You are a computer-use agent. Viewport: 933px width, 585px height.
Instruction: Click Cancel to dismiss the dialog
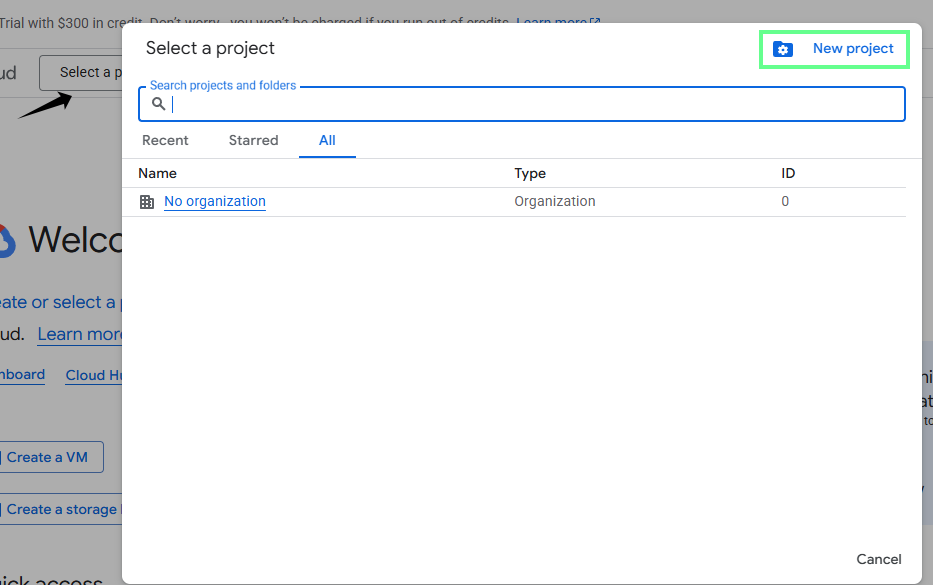[x=878, y=559]
